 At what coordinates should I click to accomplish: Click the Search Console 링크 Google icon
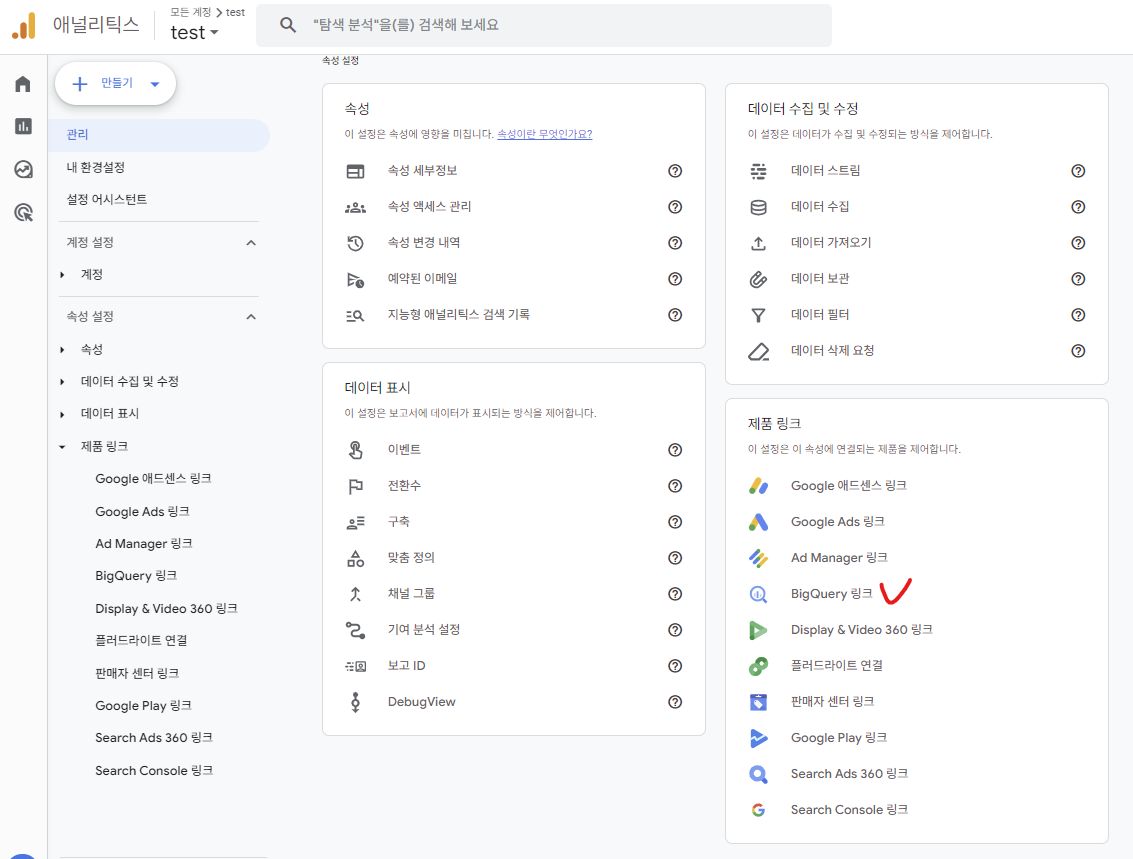759,810
